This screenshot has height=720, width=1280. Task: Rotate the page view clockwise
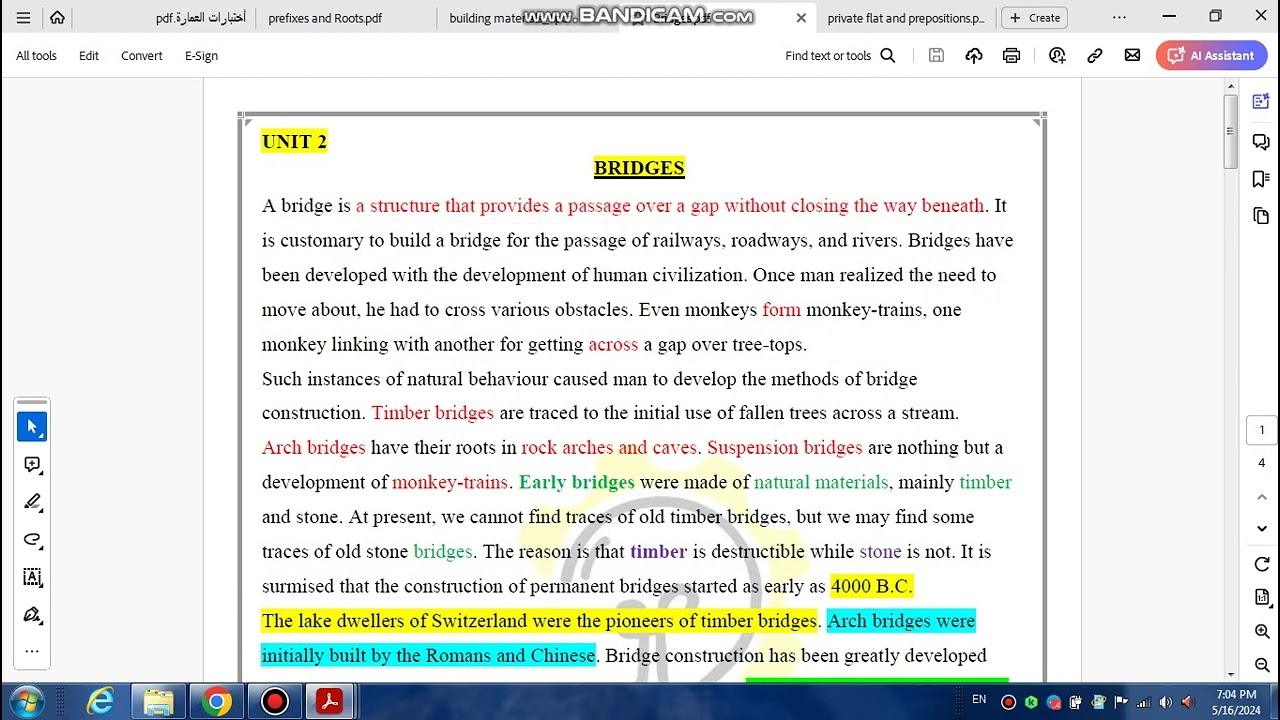point(1262,565)
